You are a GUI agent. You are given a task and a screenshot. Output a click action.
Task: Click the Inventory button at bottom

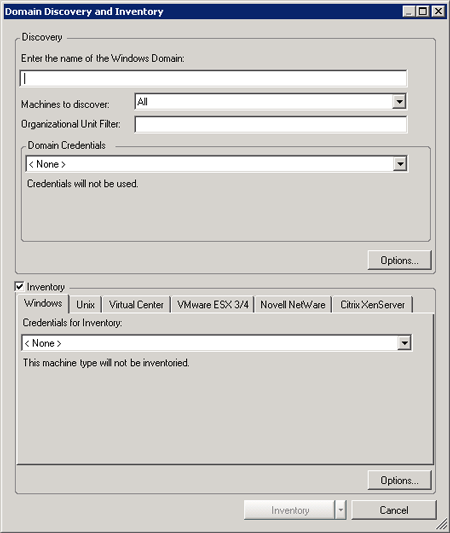click(289, 510)
